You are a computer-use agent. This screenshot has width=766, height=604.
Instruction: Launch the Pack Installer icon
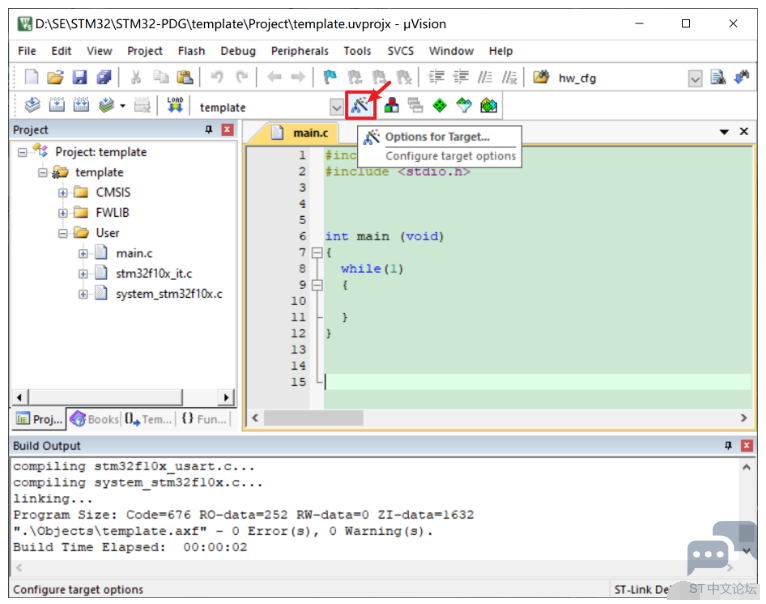[x=489, y=105]
